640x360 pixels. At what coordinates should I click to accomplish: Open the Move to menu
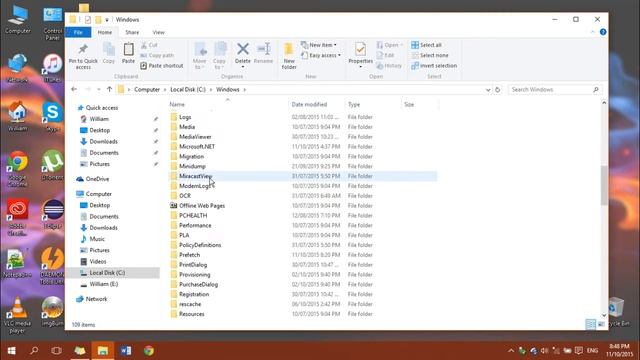200,56
